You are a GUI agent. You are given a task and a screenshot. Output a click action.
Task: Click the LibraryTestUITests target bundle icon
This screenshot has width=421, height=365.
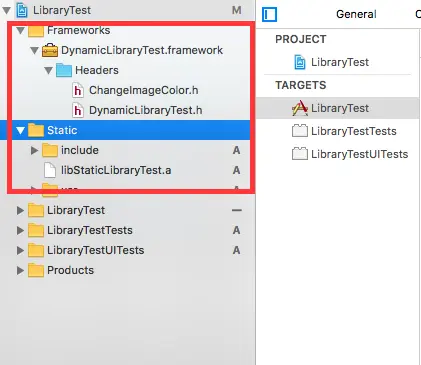(x=300, y=154)
